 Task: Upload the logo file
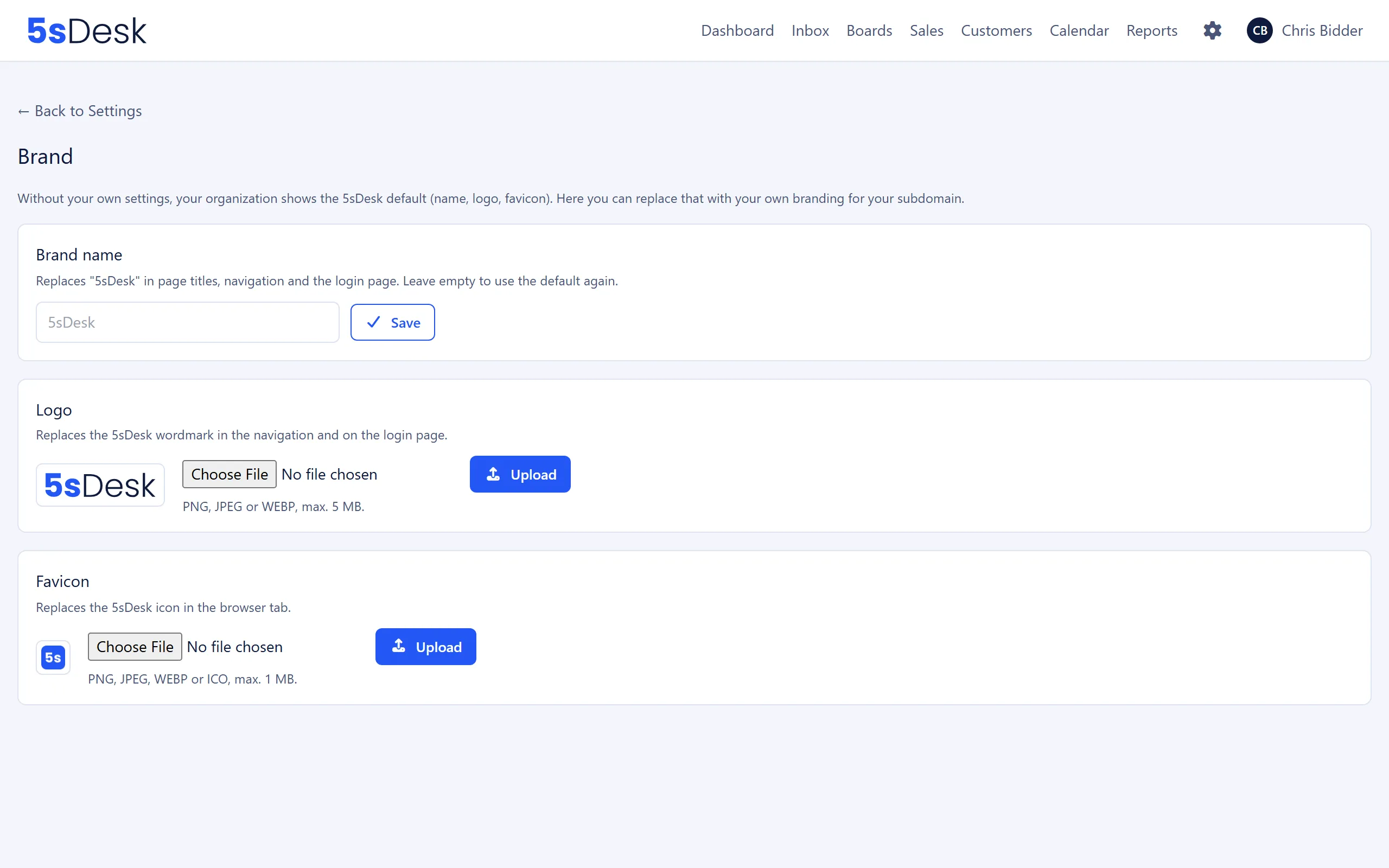tap(520, 474)
